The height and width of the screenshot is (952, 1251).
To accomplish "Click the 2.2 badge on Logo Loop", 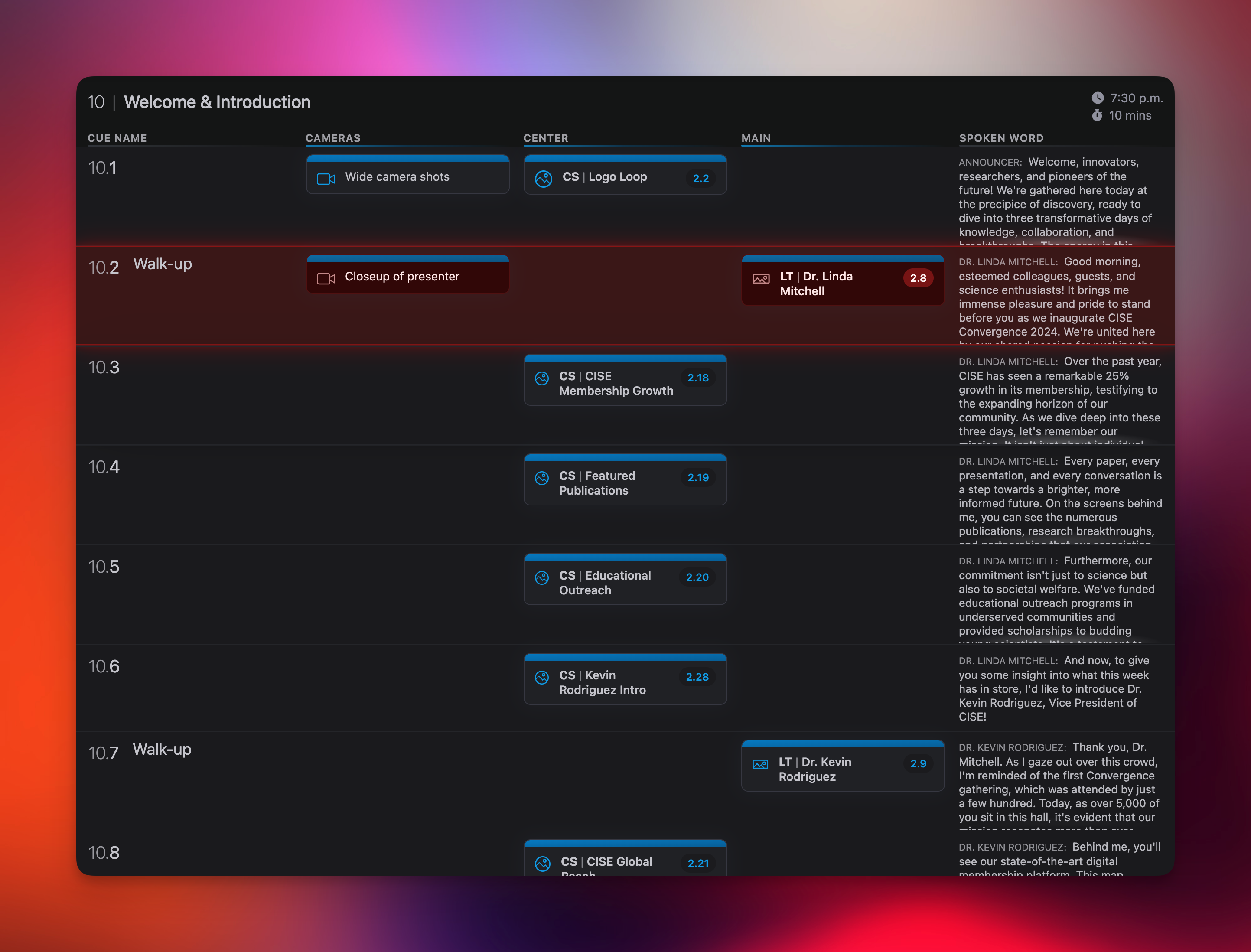I will 700,179.
